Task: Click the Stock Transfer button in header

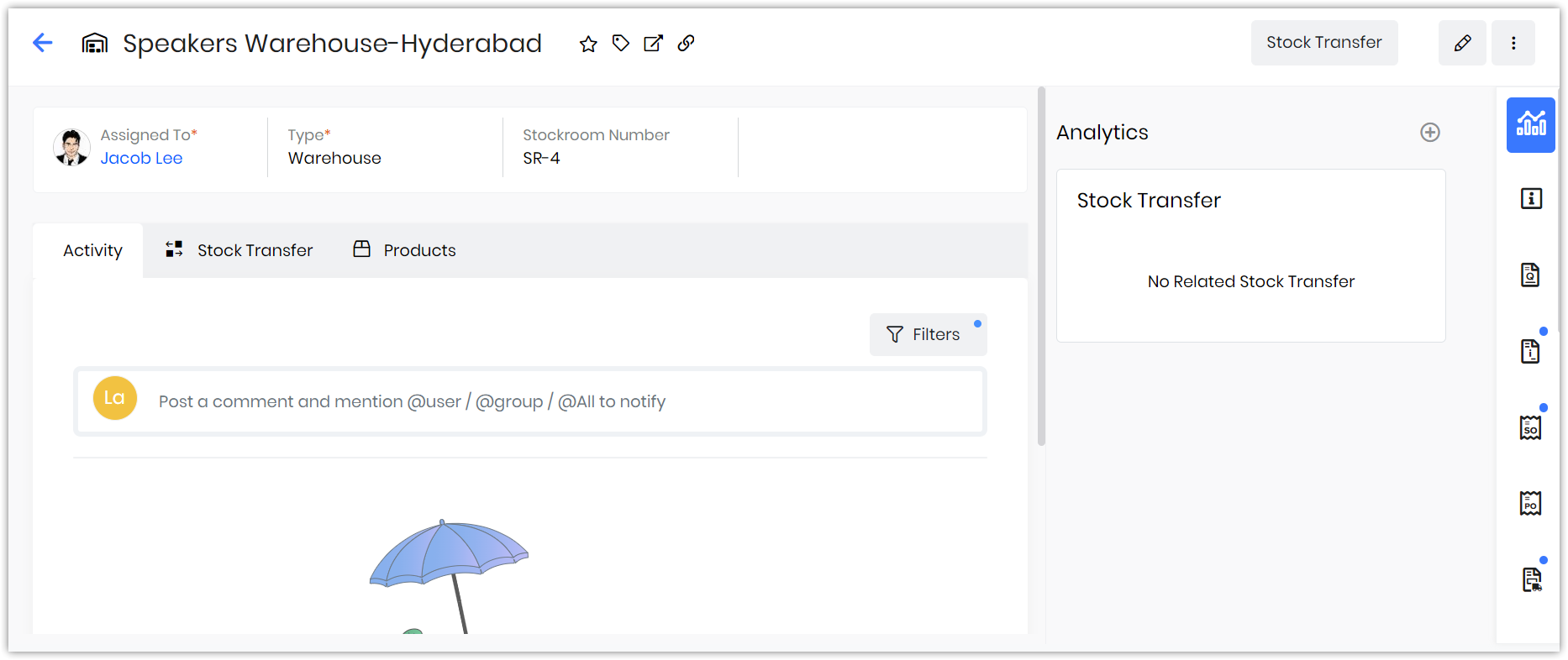Action: pyautogui.click(x=1324, y=43)
